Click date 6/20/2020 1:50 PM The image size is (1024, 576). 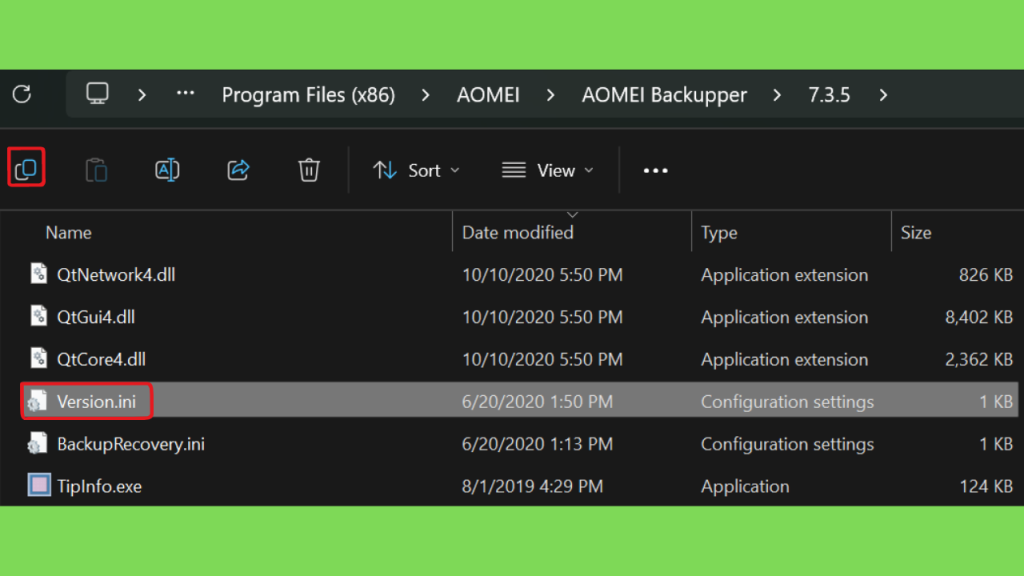click(x=537, y=402)
